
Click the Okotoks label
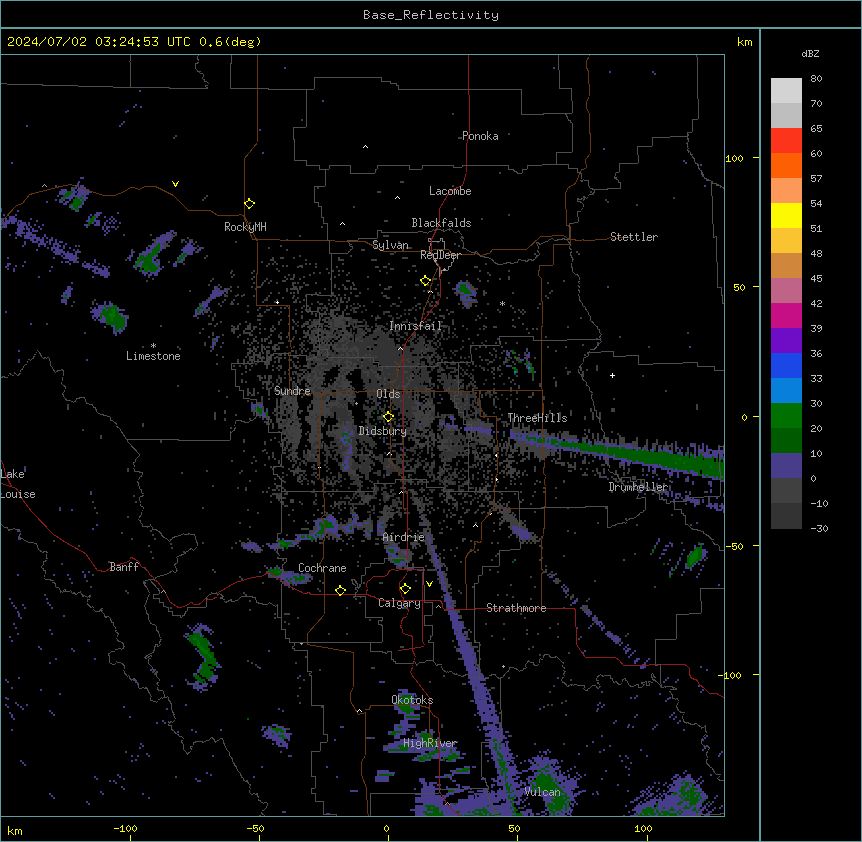click(412, 700)
